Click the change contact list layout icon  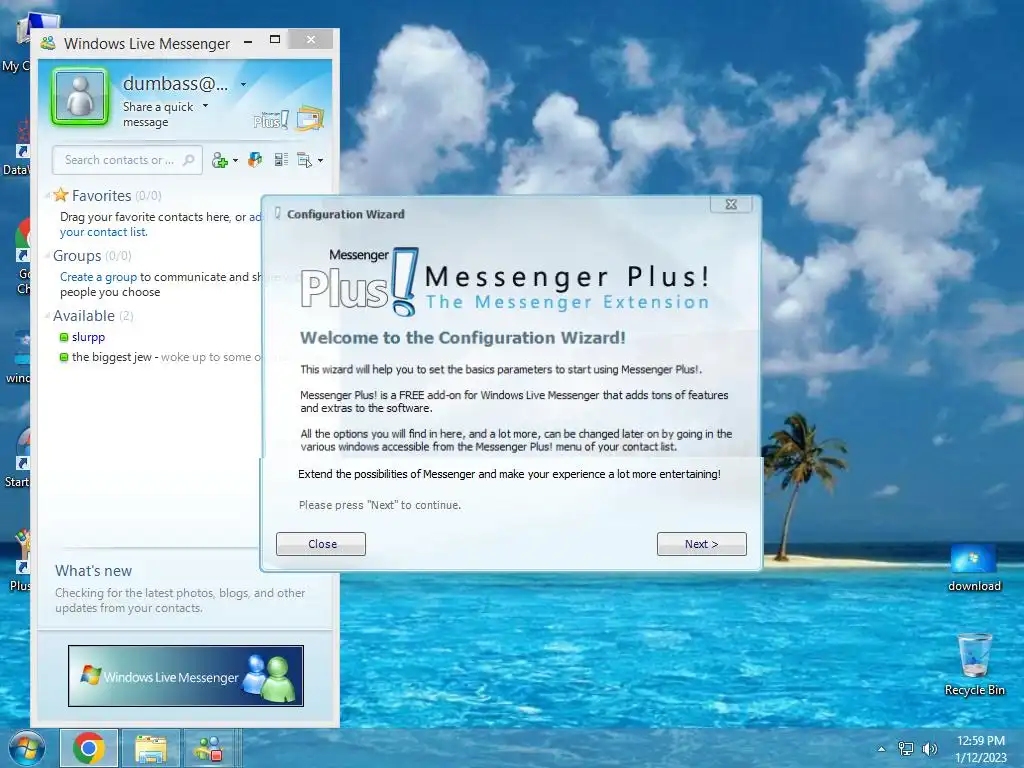[281, 159]
